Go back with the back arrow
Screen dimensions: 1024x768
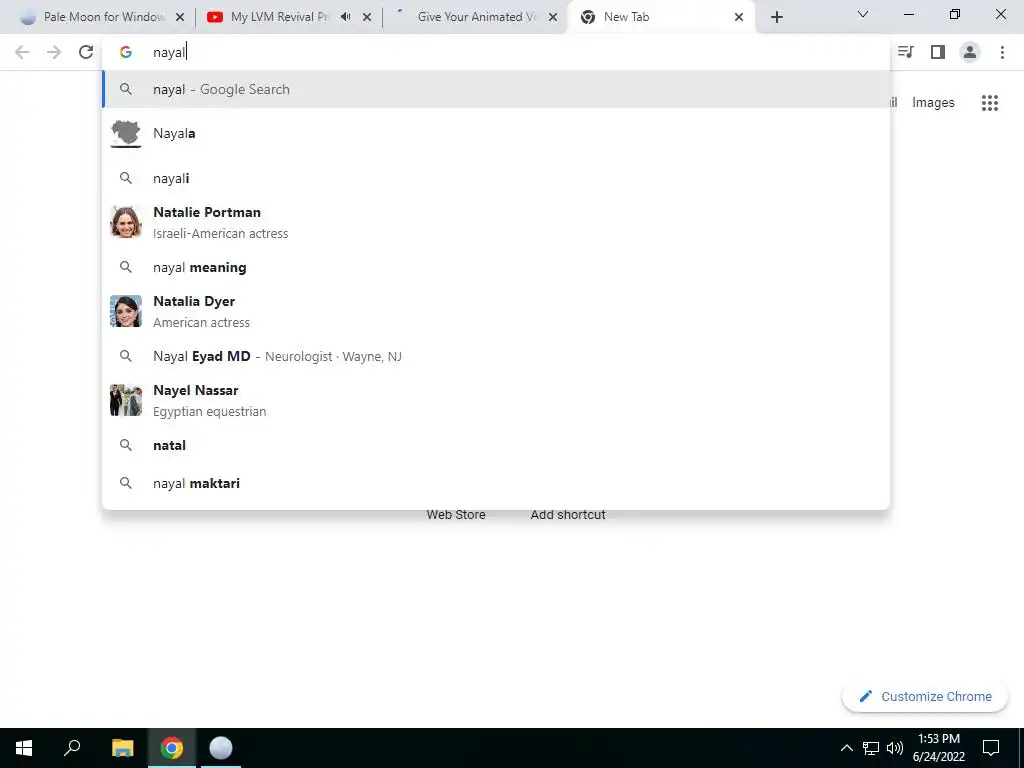[x=22, y=52]
